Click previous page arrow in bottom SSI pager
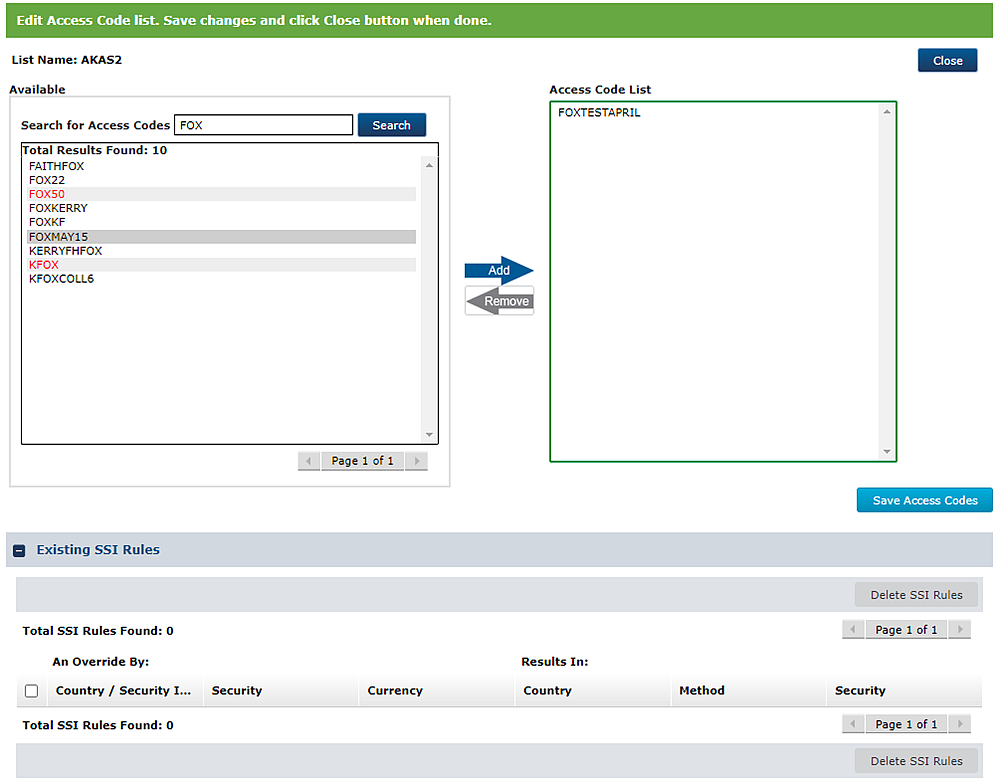The image size is (1000, 784). pos(853,724)
